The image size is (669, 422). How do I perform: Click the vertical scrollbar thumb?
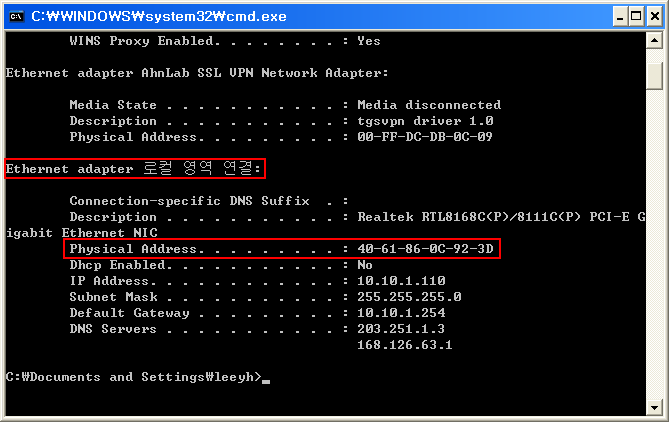[654, 75]
